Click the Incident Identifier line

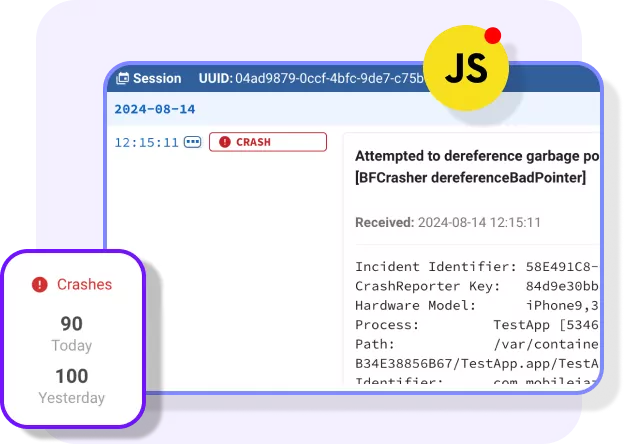tap(477, 267)
